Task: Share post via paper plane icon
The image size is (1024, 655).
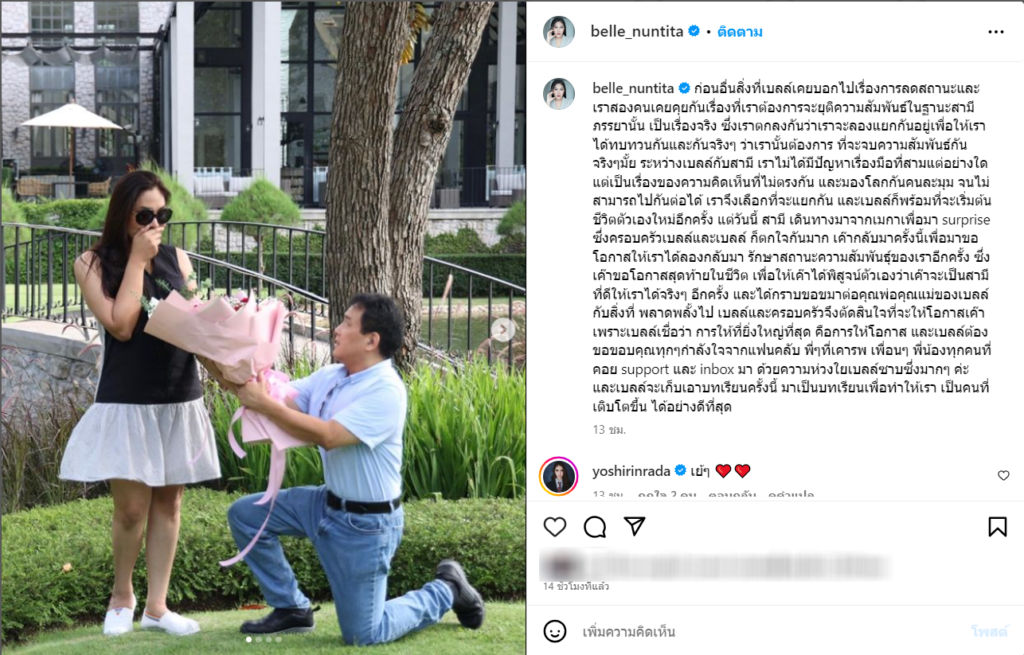Action: tap(634, 526)
